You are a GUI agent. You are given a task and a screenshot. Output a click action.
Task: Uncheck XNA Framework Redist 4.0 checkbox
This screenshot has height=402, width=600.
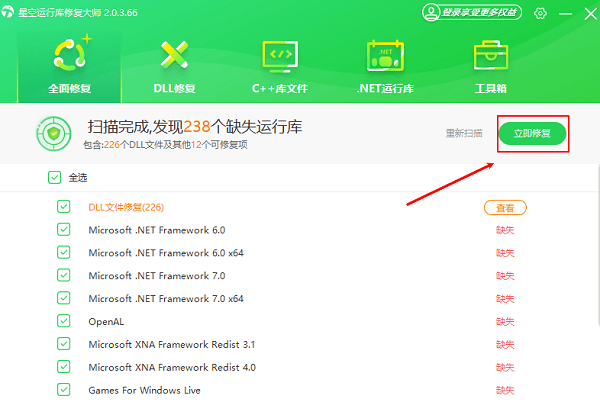click(64, 367)
